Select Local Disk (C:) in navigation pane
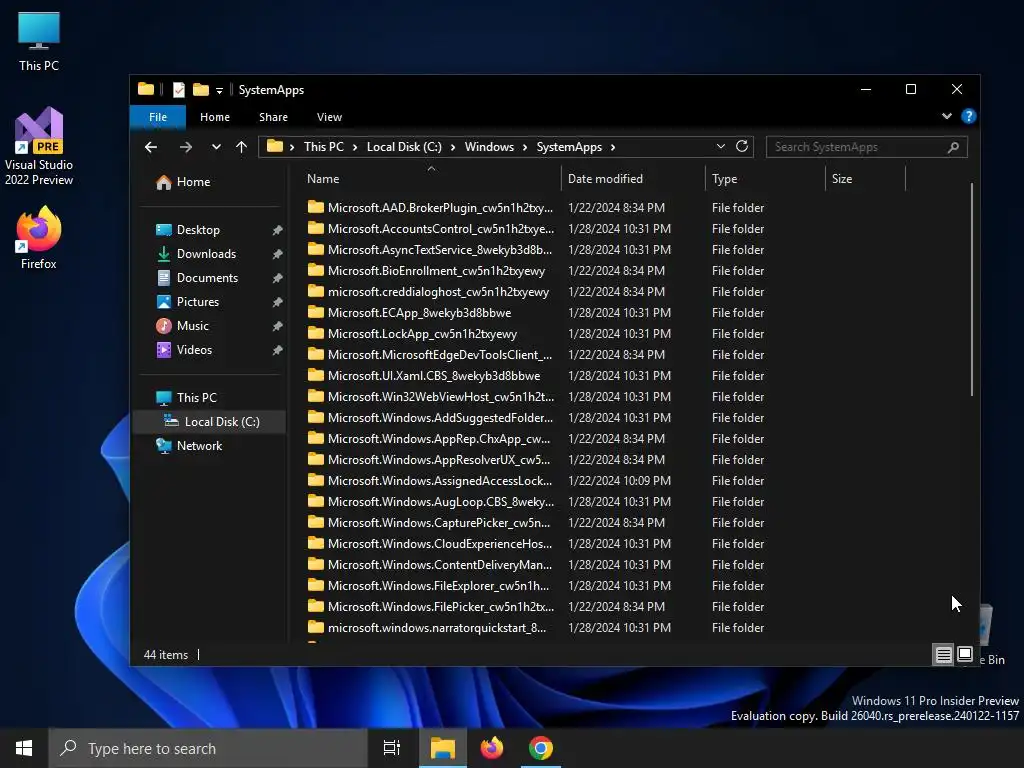Screen dimensions: 1024x768 (210, 422)
